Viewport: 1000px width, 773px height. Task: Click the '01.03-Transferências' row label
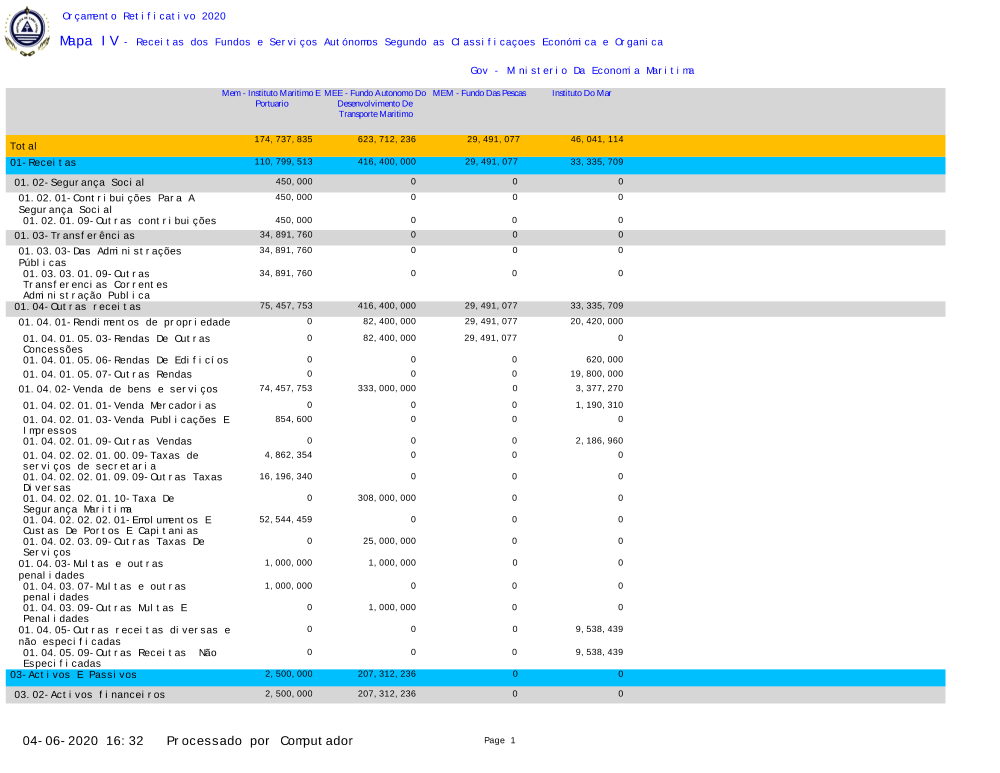[75, 236]
